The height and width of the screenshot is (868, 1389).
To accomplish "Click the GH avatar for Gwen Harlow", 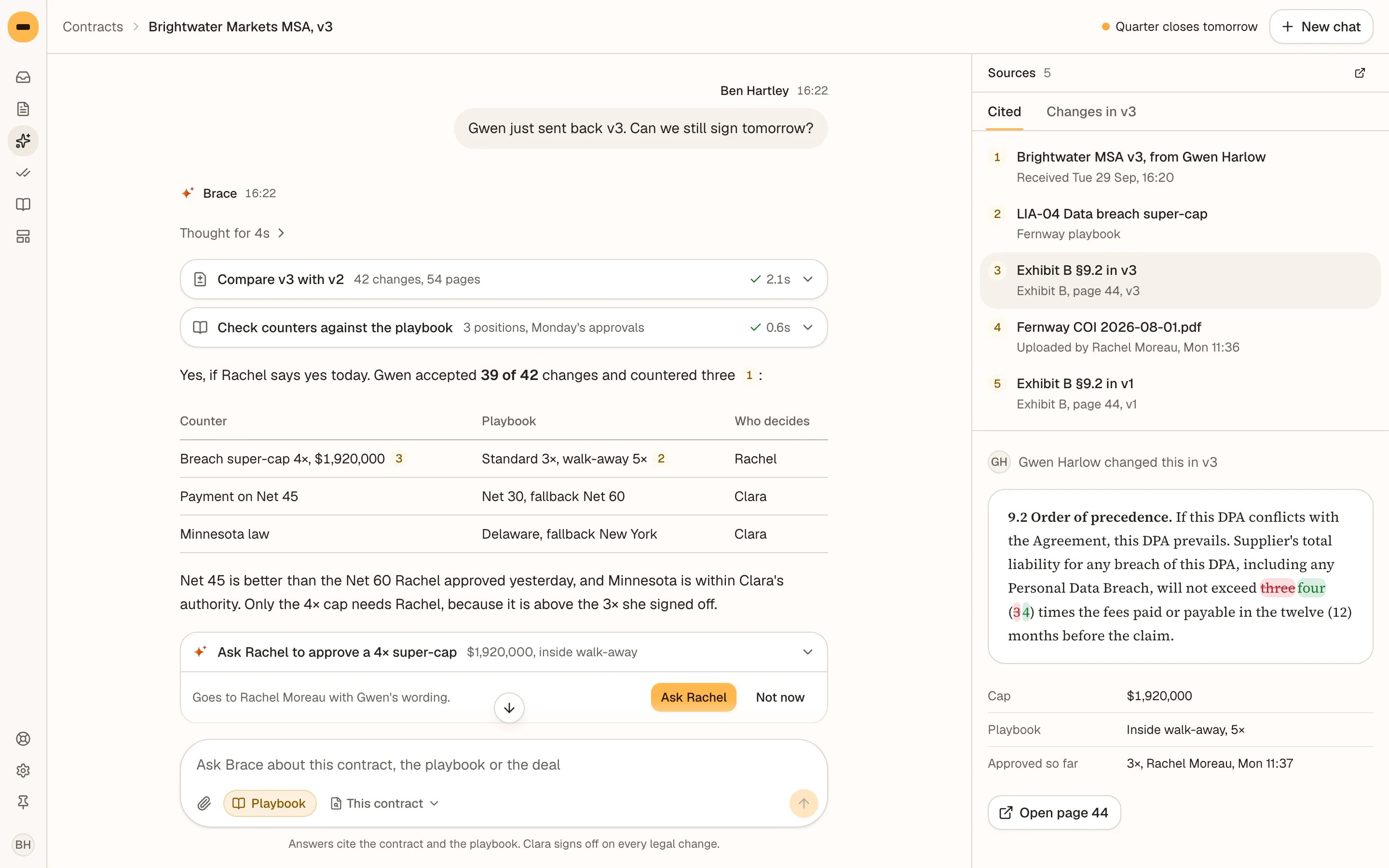I will (x=999, y=462).
